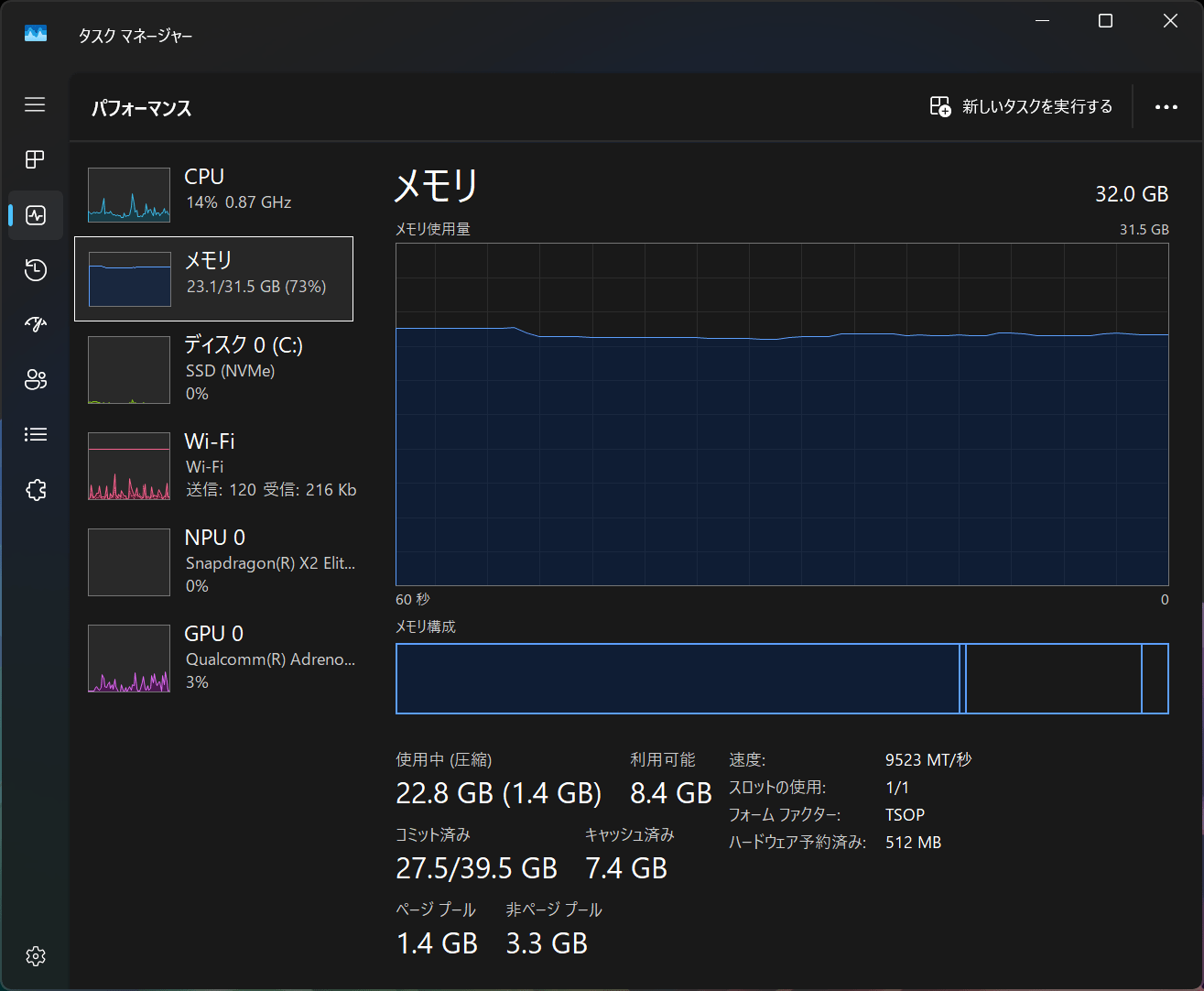This screenshot has height=991, width=1204.
Task: Open the Users page icon
Action: tap(35, 379)
